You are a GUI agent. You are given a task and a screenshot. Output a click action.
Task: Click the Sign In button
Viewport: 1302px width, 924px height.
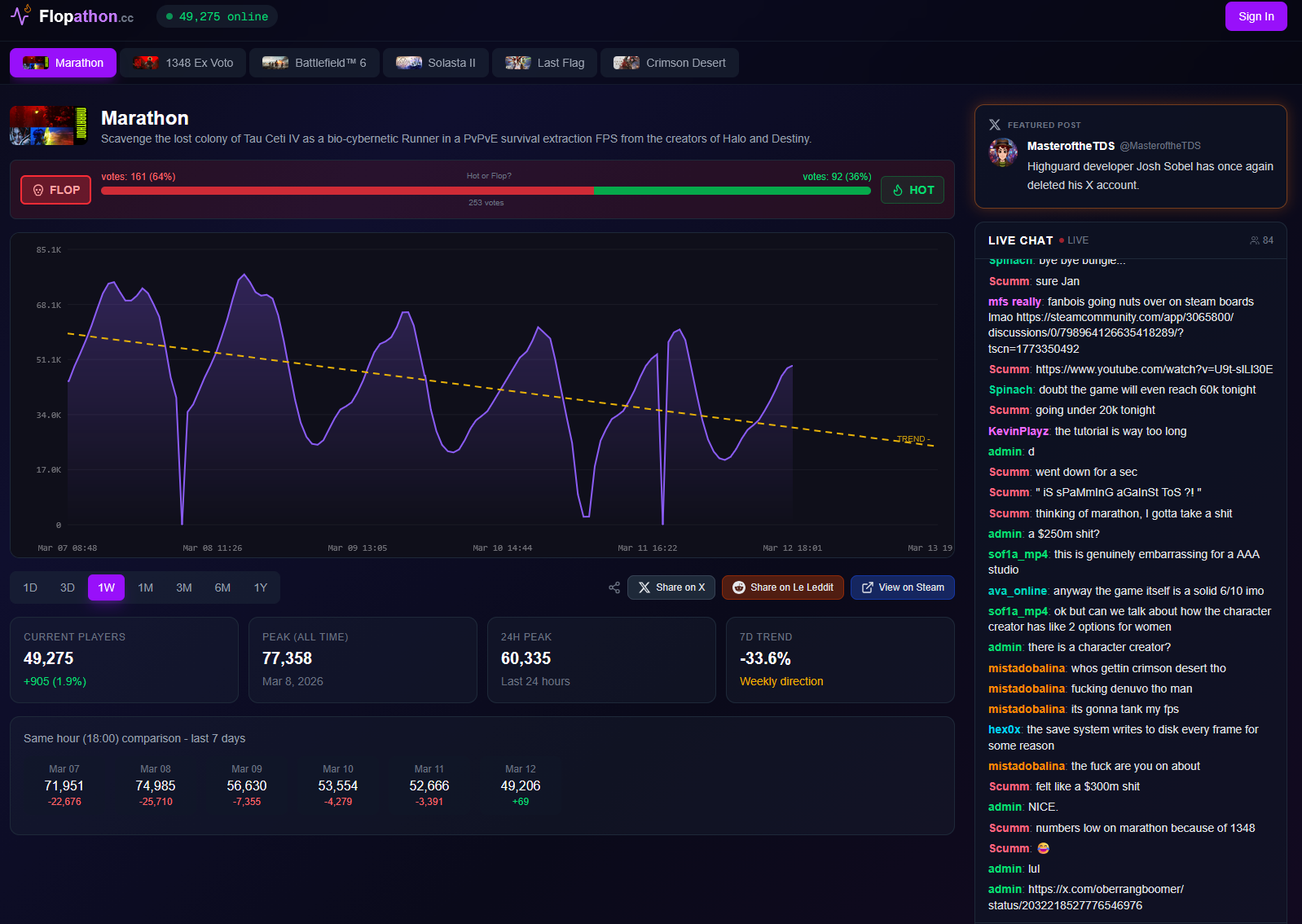click(1256, 16)
